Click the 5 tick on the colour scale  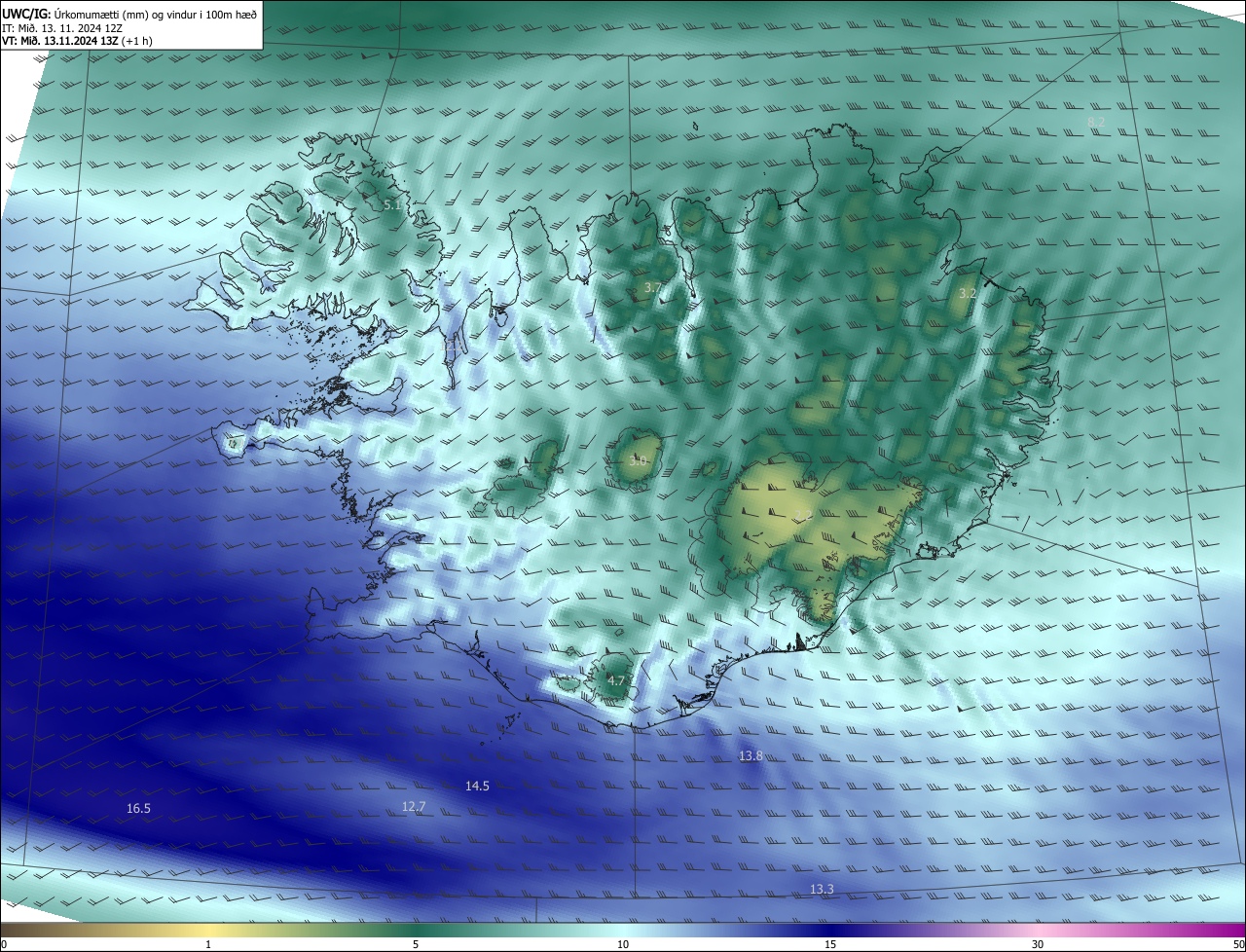click(x=416, y=944)
